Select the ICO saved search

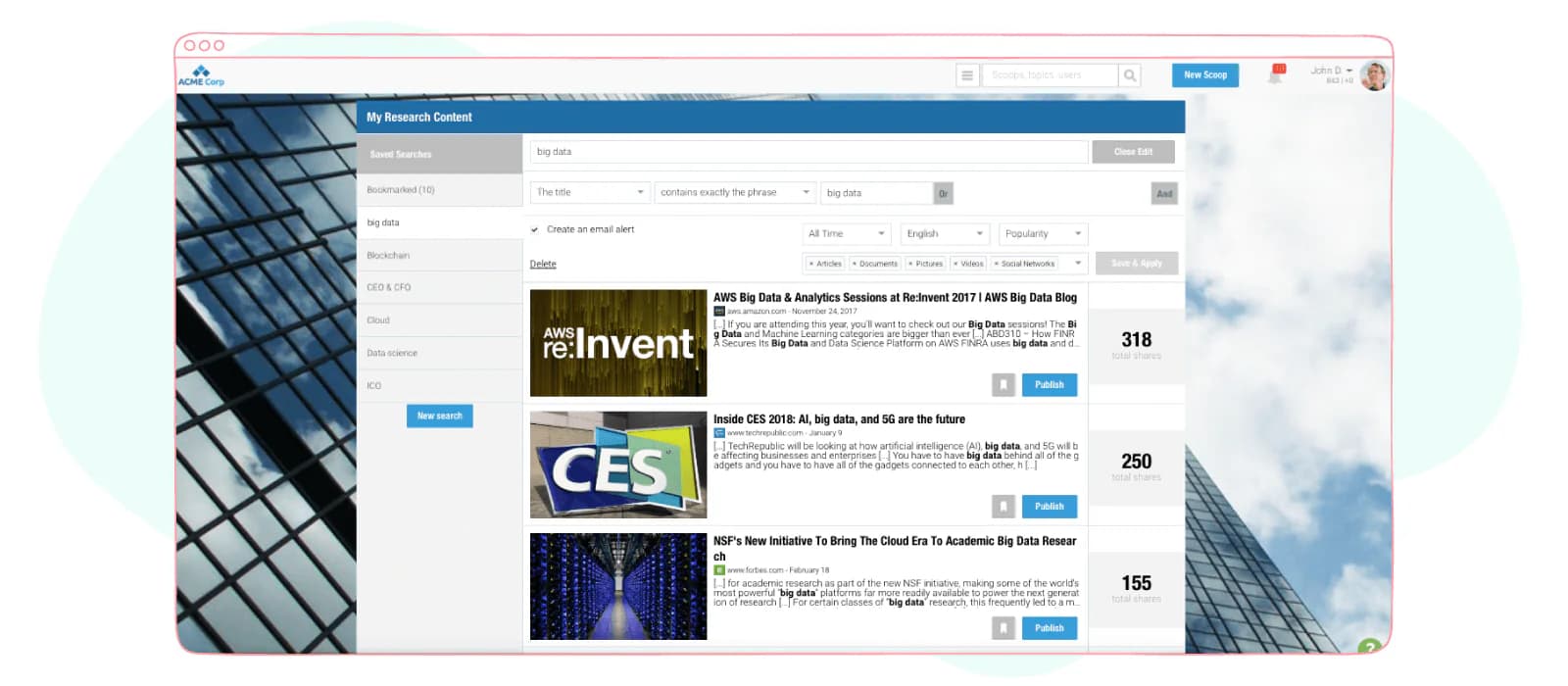(x=439, y=385)
